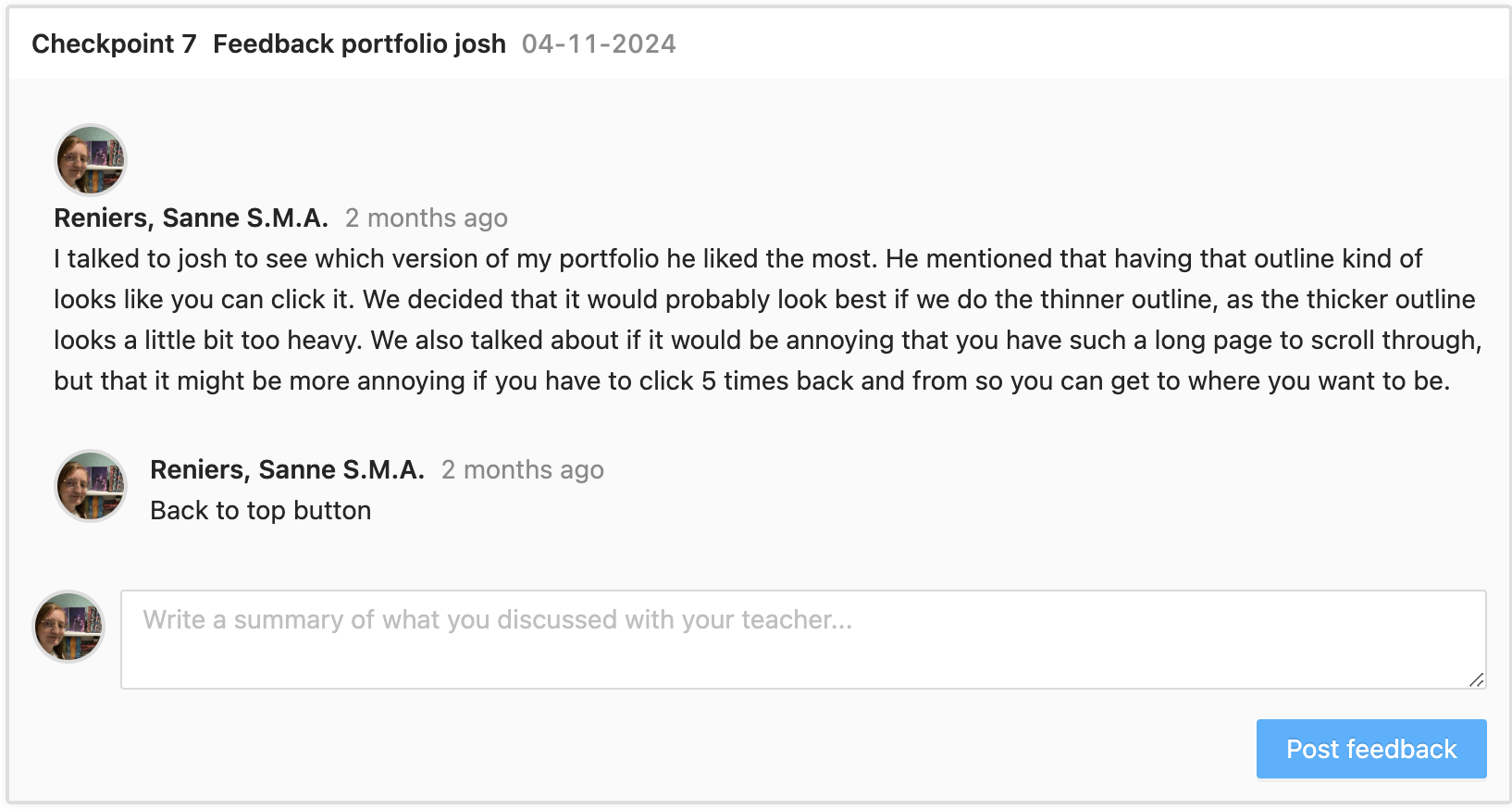Click '2 months ago' on the first comment

click(x=426, y=218)
